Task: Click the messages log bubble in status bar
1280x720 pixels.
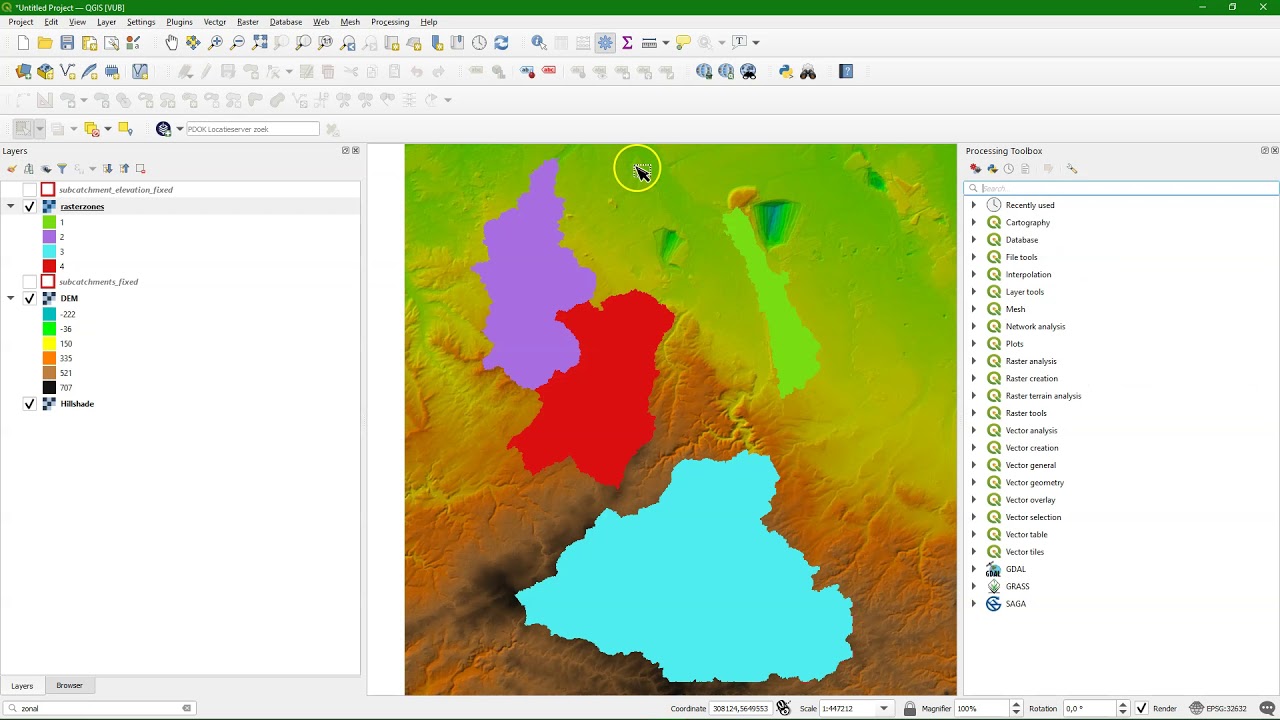Action: point(1267,708)
